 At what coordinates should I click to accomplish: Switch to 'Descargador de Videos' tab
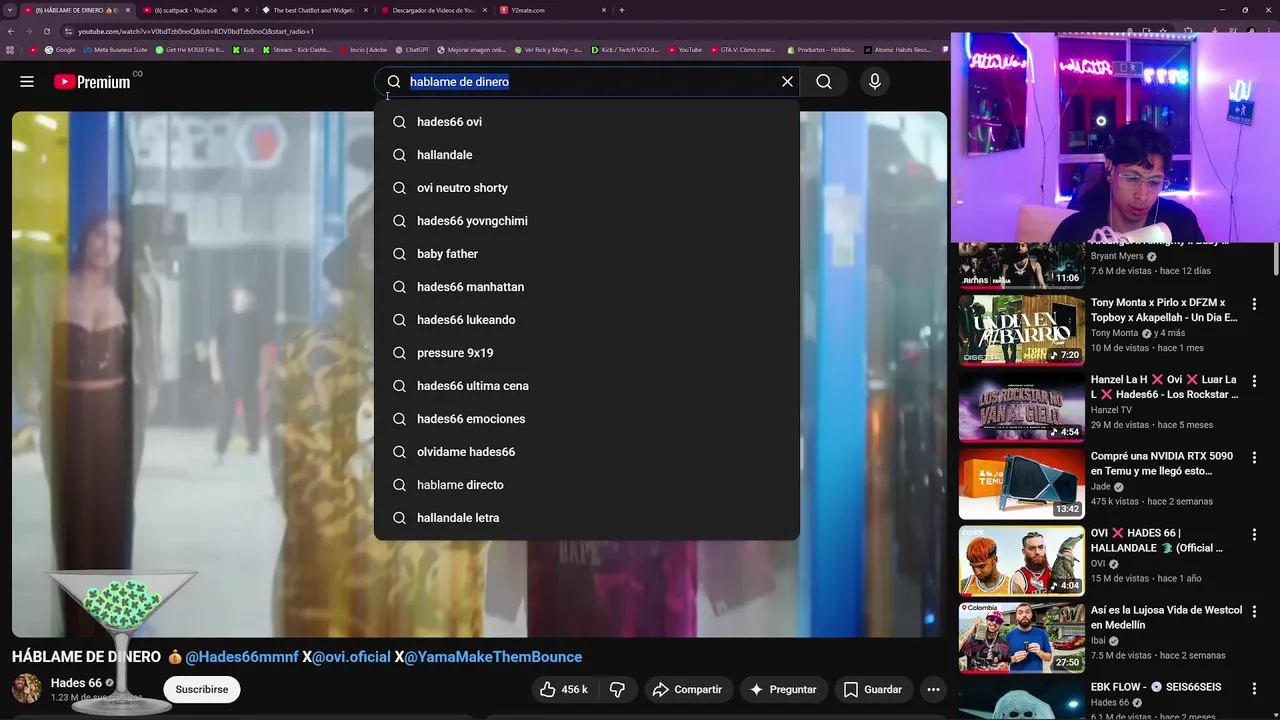point(433,10)
